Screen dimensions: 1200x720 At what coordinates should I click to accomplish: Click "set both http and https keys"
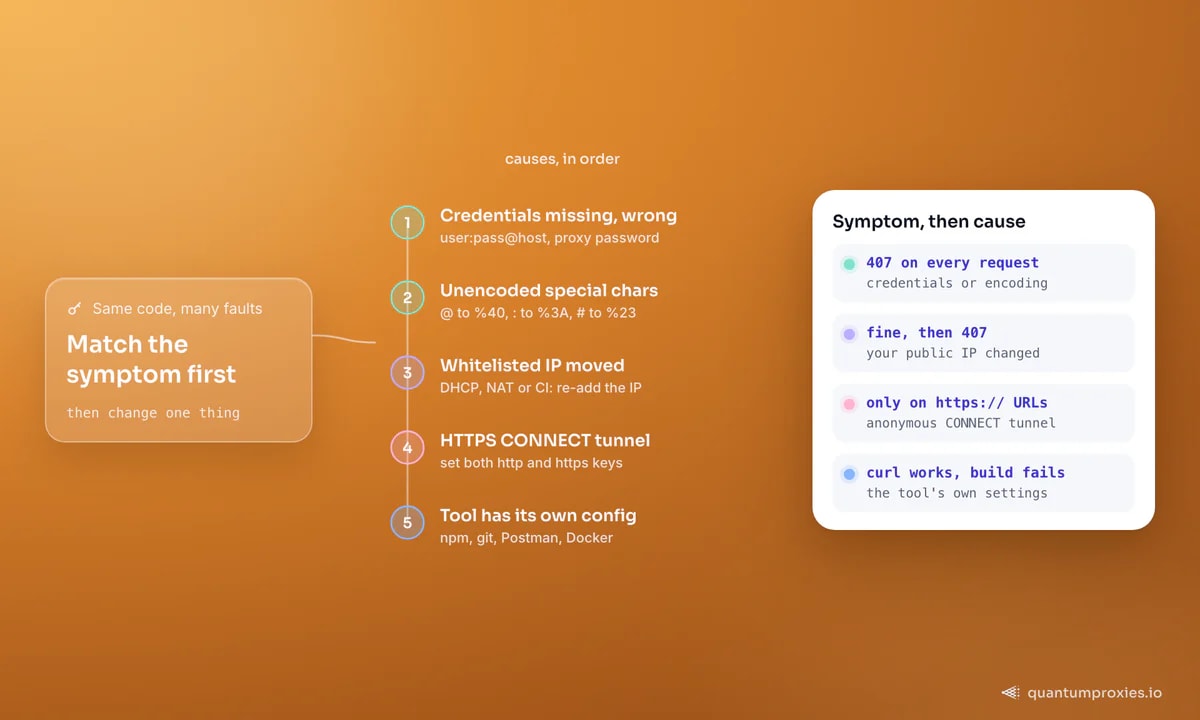pyautogui.click(x=531, y=463)
